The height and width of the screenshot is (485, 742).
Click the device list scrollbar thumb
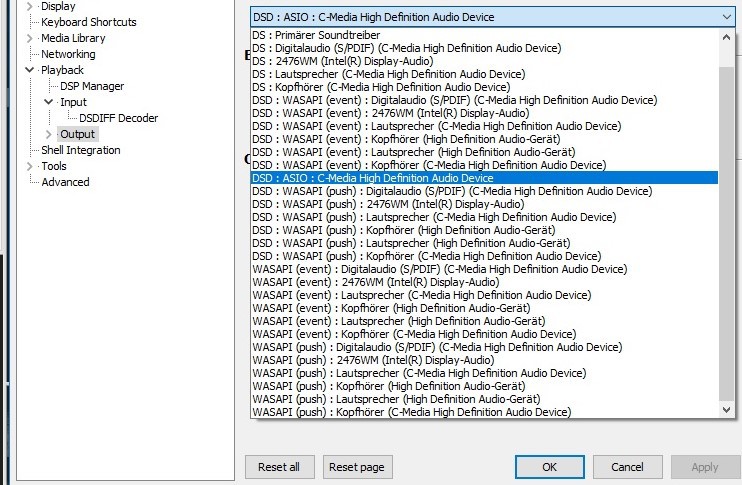point(726,234)
